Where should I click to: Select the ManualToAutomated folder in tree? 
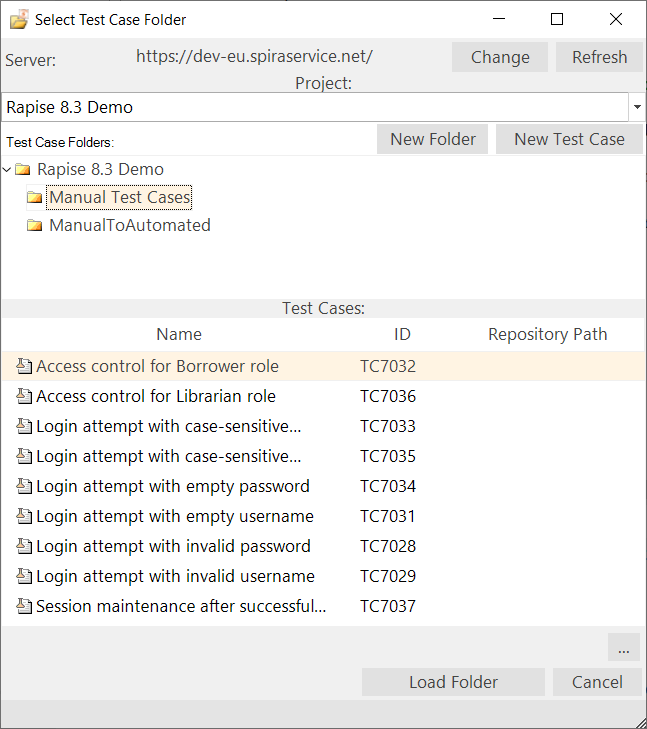click(130, 226)
